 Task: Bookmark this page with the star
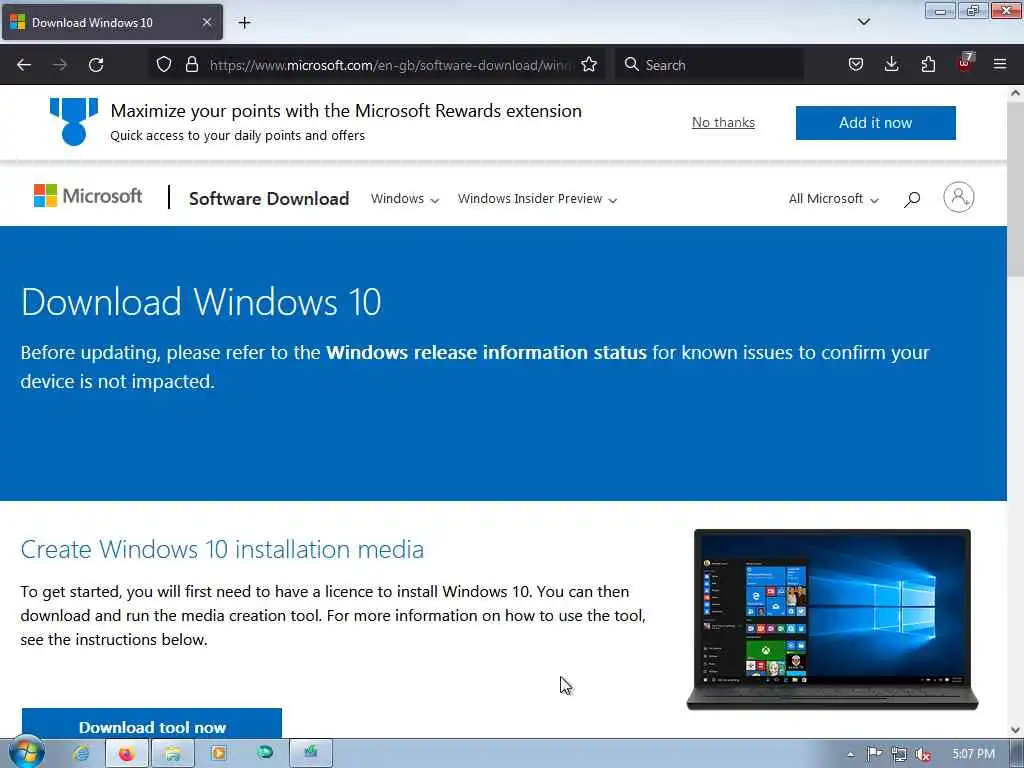pyautogui.click(x=589, y=65)
